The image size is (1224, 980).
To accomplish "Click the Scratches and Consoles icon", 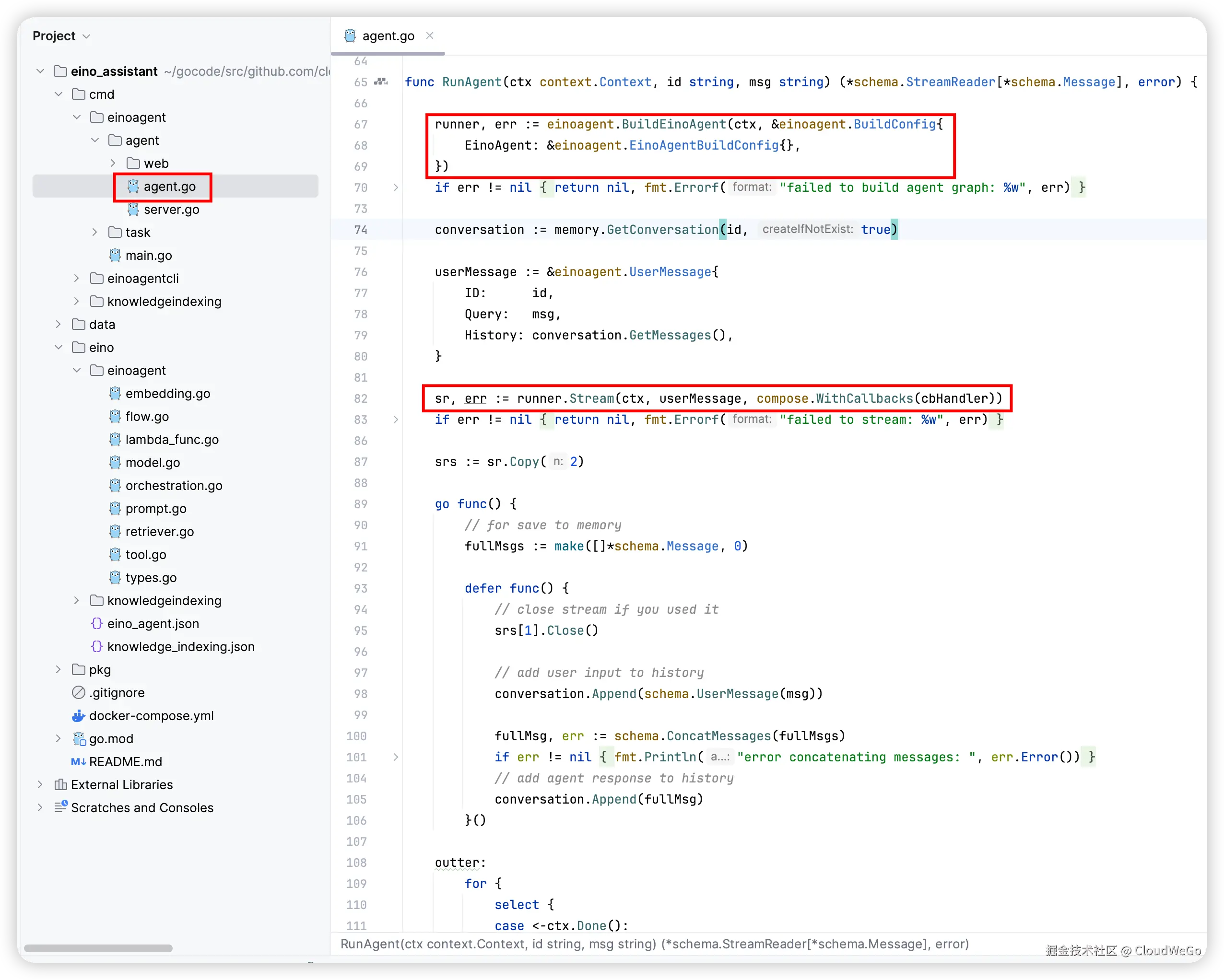I will pos(60,807).
